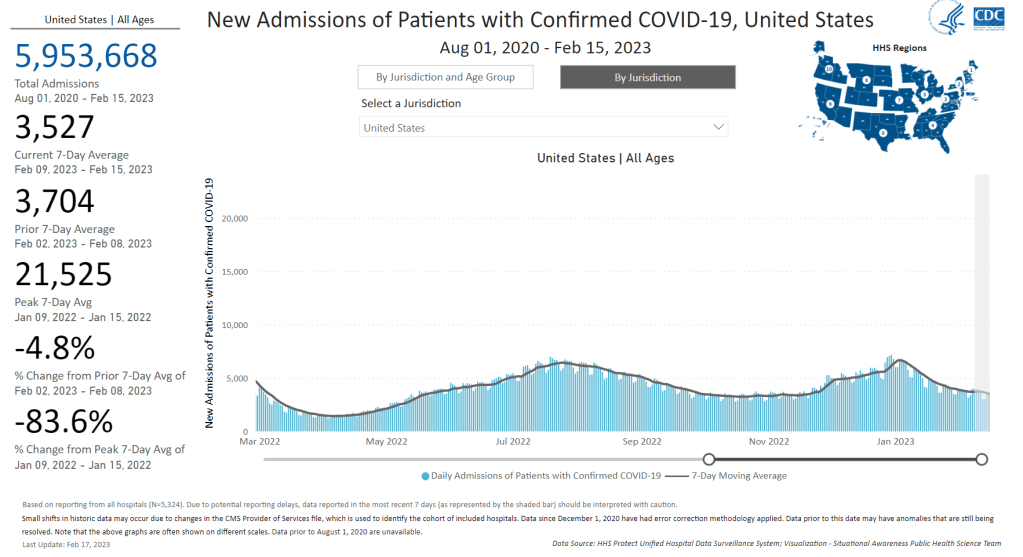Click the left date range slider handle

tap(709, 459)
